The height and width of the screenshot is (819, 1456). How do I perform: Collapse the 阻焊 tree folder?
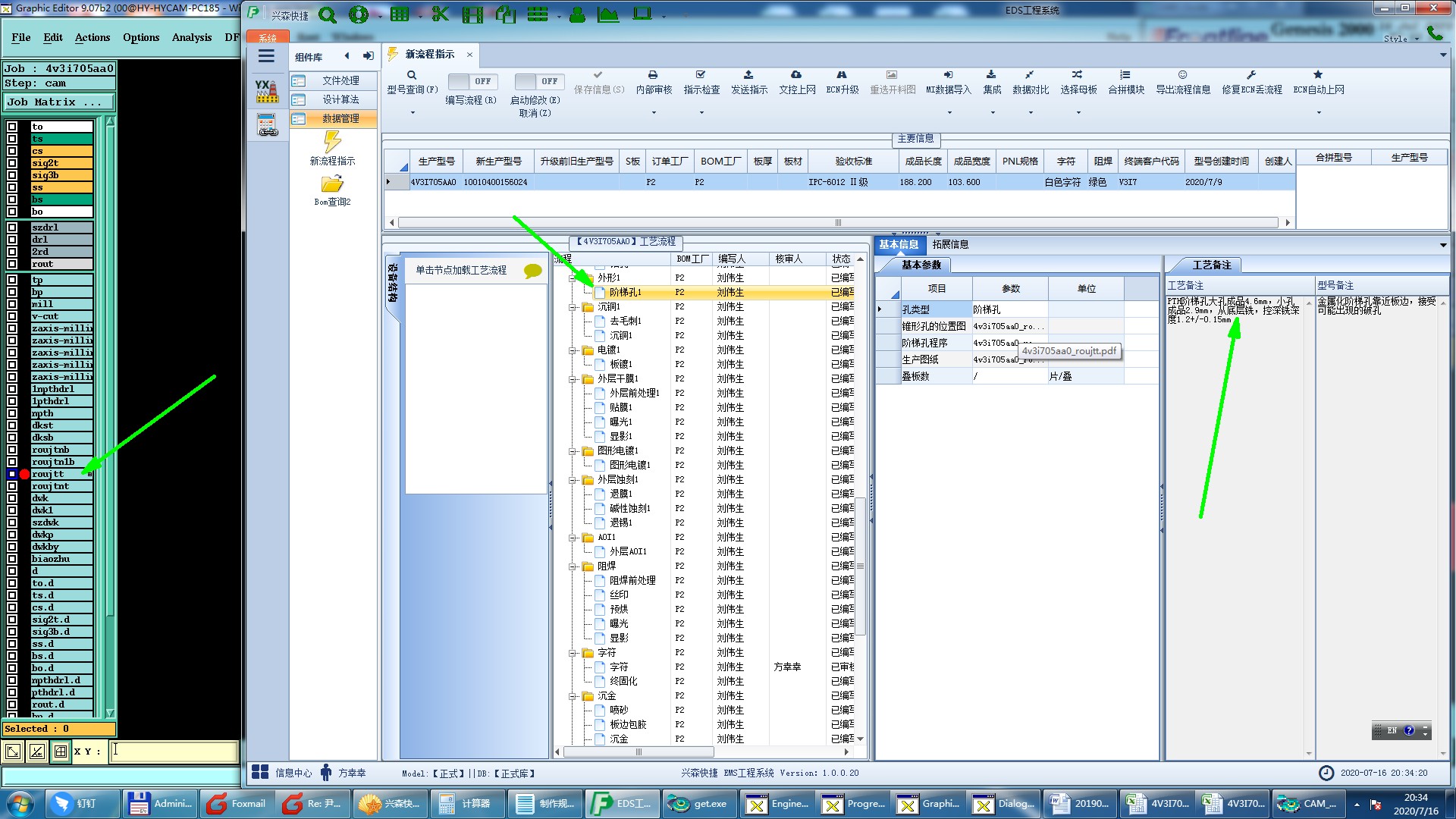[573, 566]
